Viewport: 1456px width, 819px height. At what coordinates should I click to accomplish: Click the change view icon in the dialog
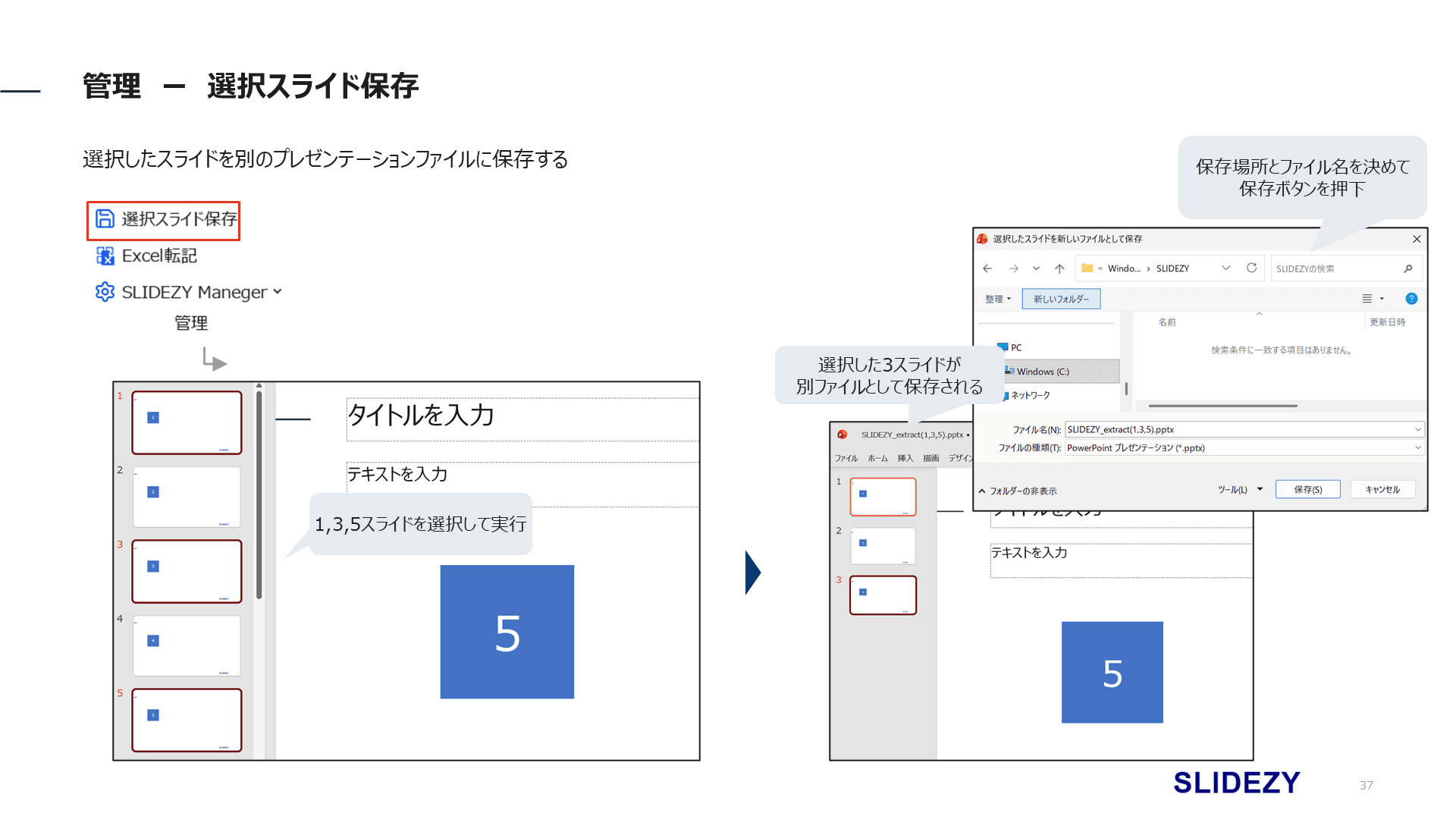click(x=1369, y=298)
